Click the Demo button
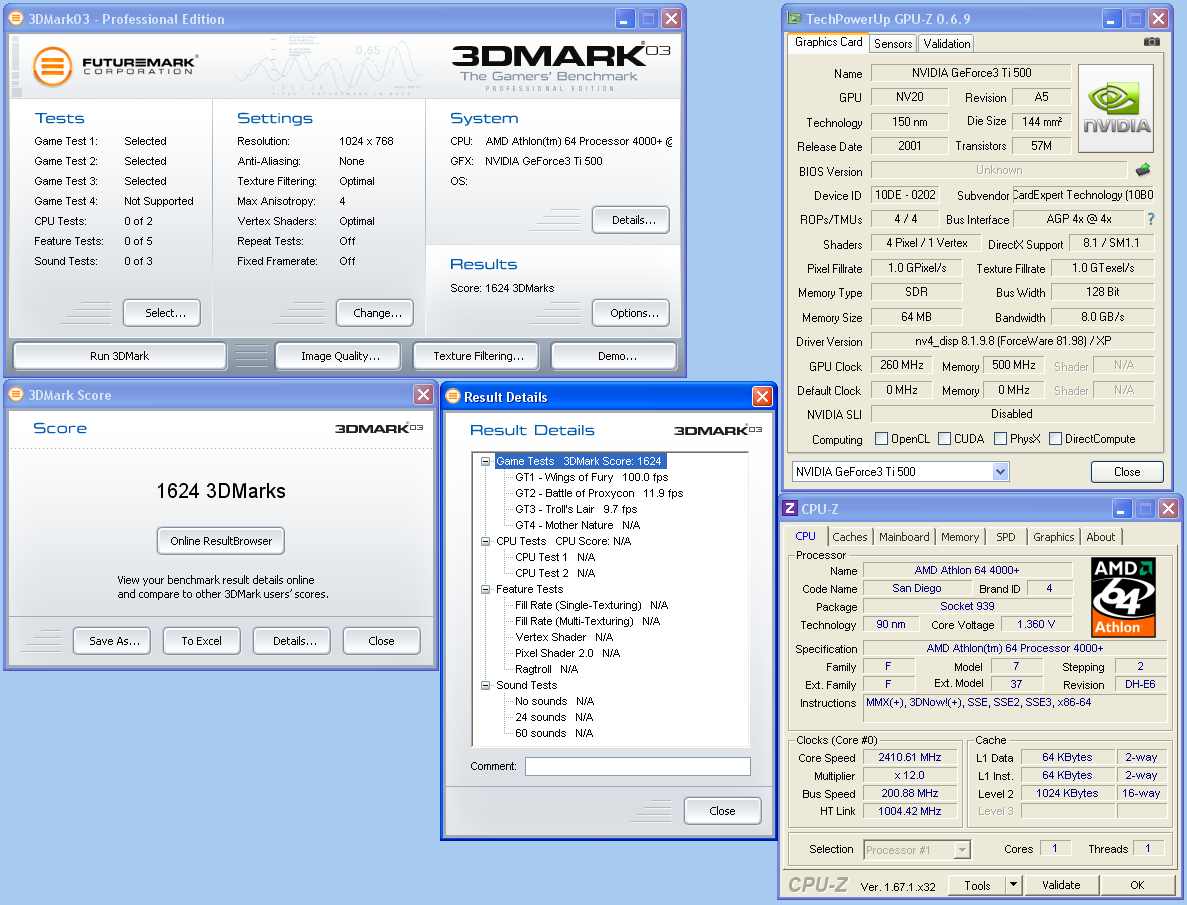 pyautogui.click(x=616, y=356)
